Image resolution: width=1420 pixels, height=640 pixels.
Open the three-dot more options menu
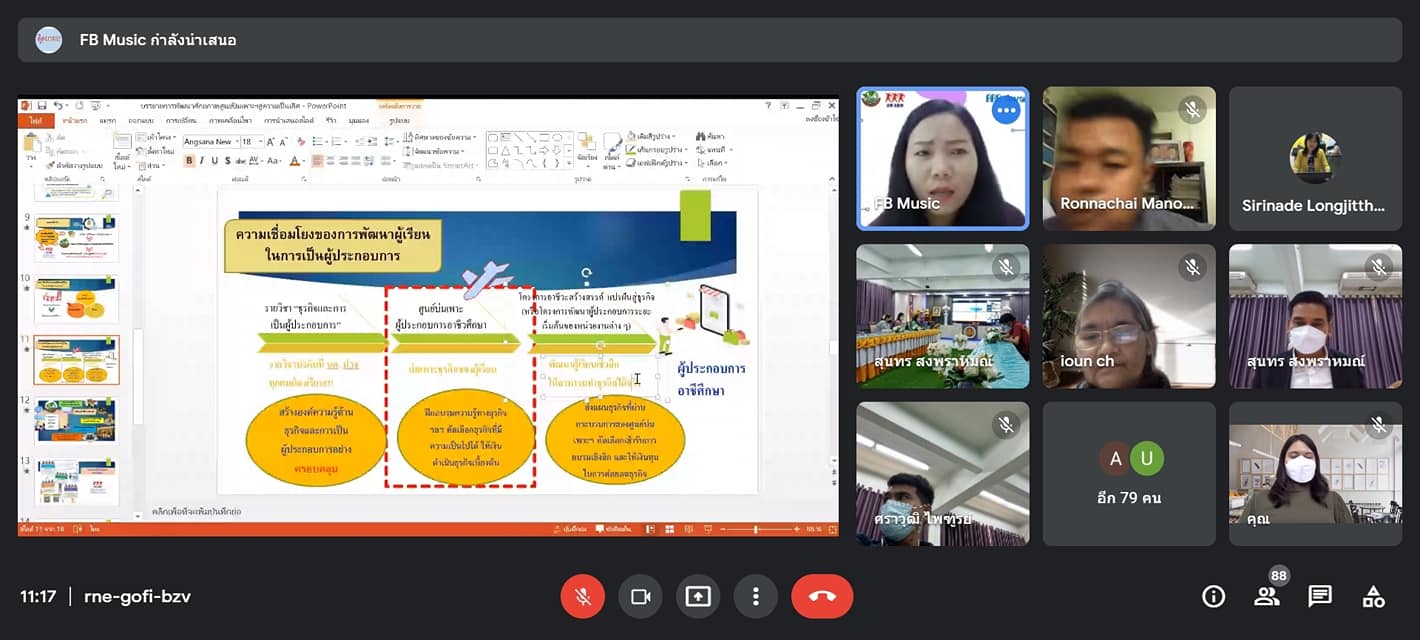tap(756, 597)
